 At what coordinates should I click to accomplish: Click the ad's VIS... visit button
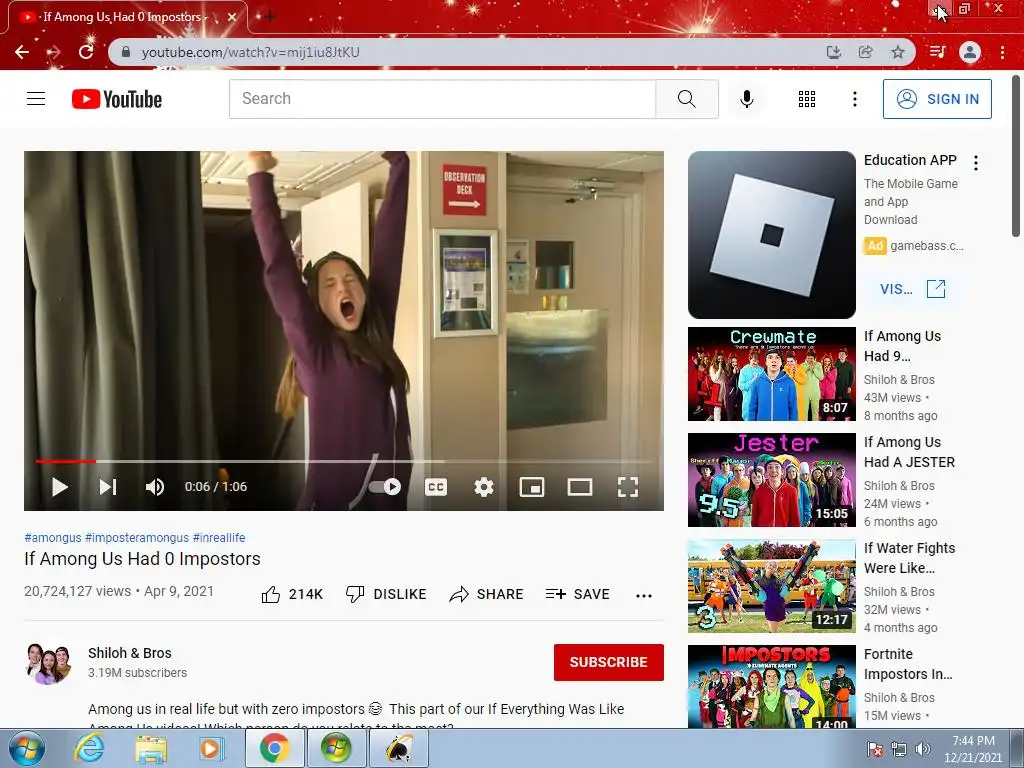tap(912, 289)
